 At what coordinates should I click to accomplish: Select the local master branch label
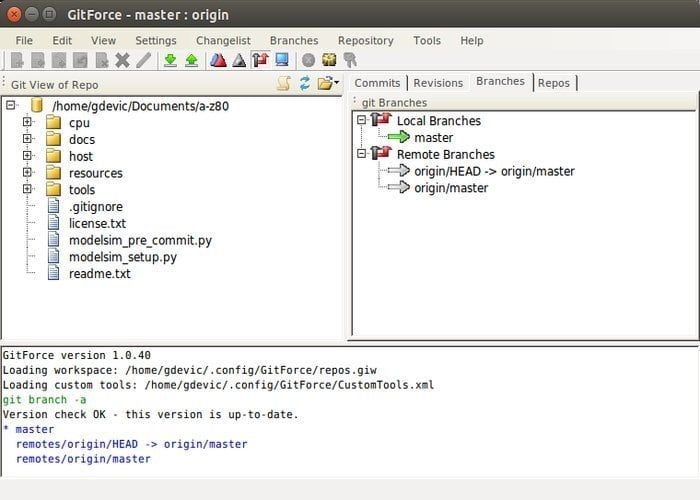[433, 138]
